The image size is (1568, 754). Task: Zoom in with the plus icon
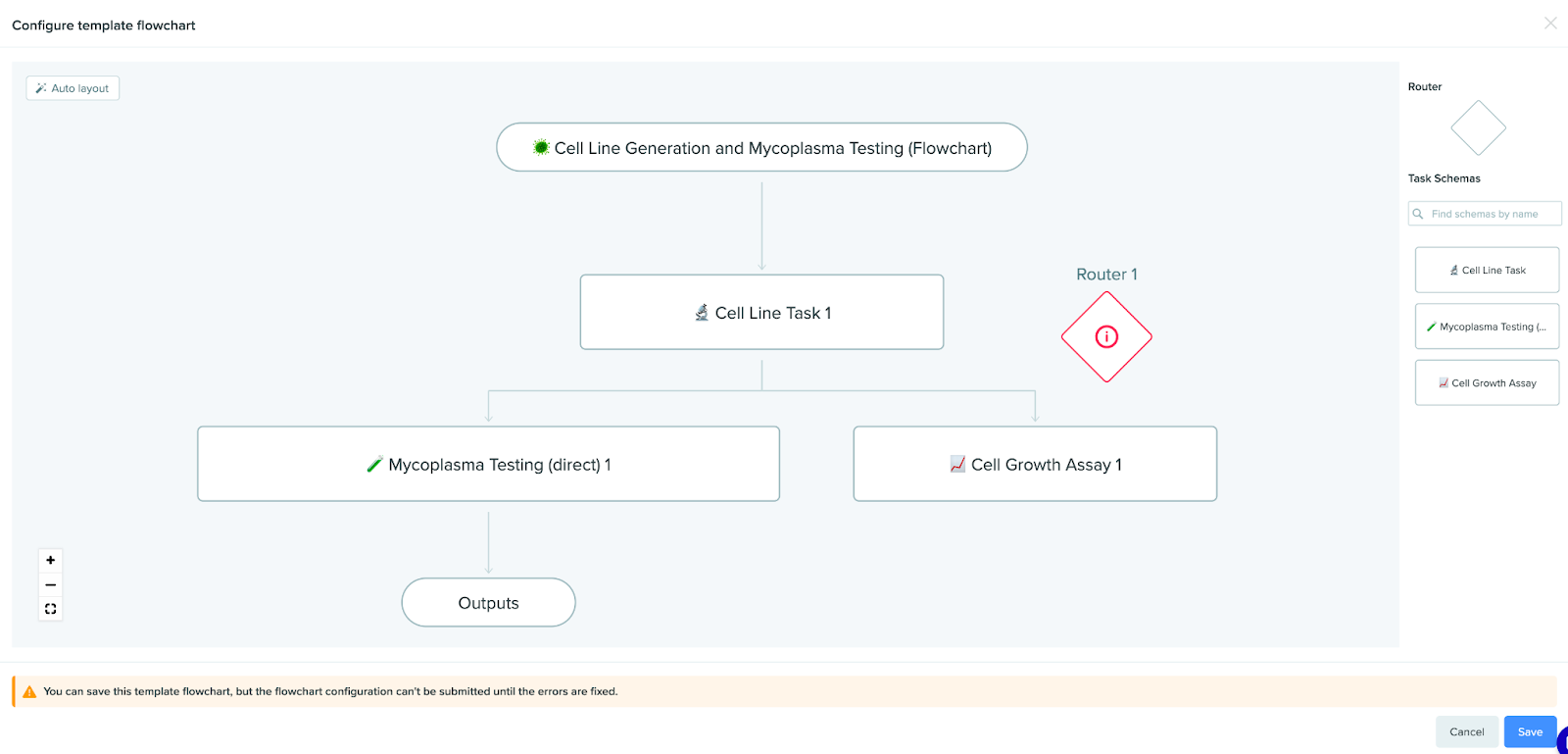tap(51, 560)
